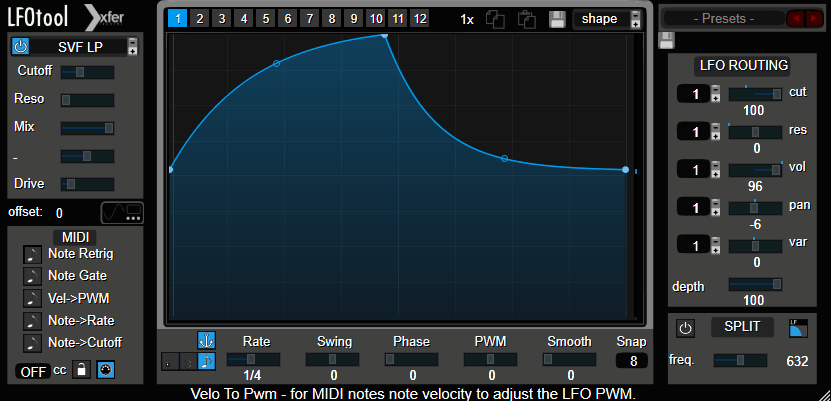This screenshot has width=831, height=401.
Task: Go to the previous preset with the left arrow
Action: pyautogui.click(x=795, y=19)
